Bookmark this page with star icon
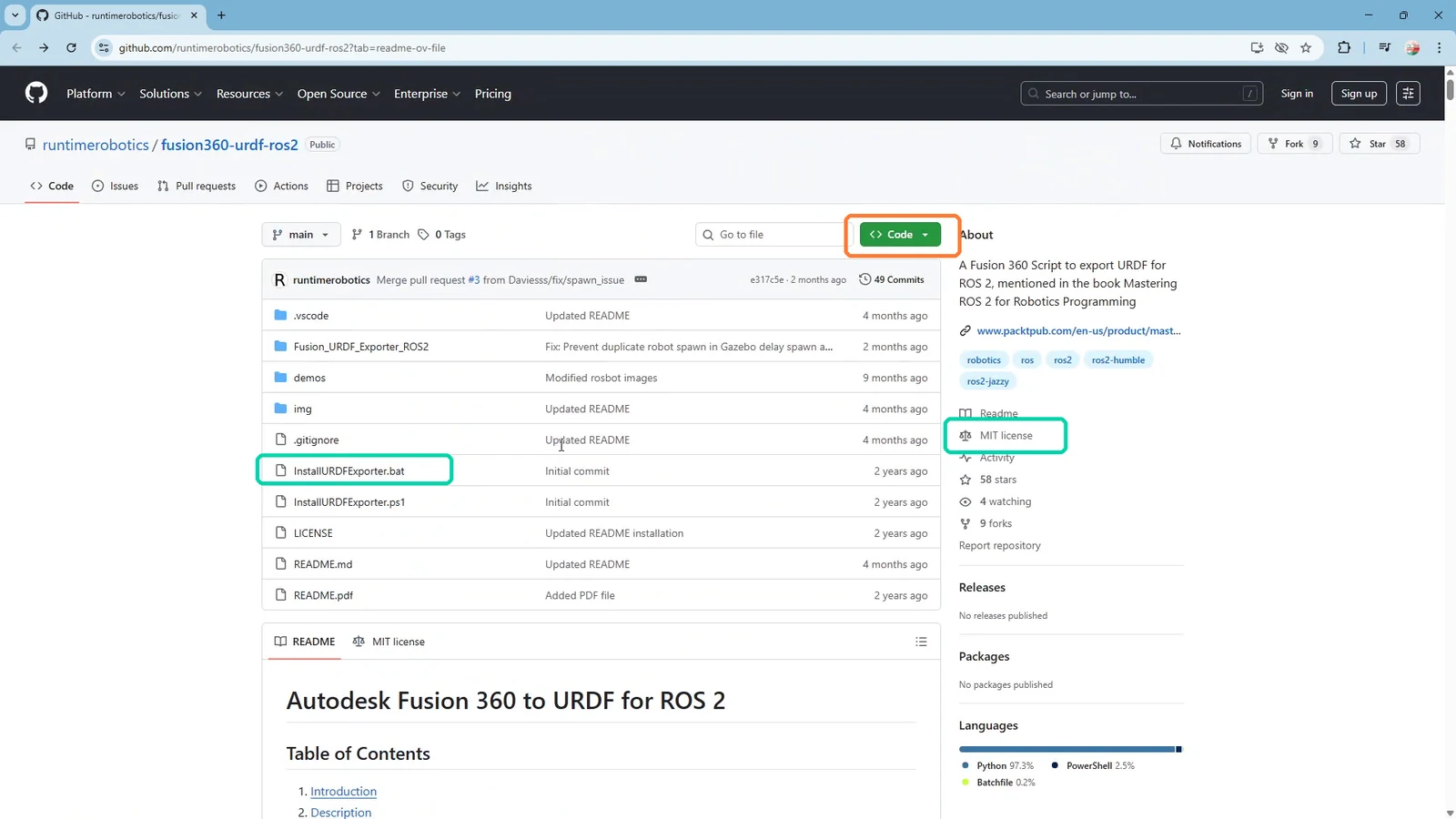 pos(1306,47)
